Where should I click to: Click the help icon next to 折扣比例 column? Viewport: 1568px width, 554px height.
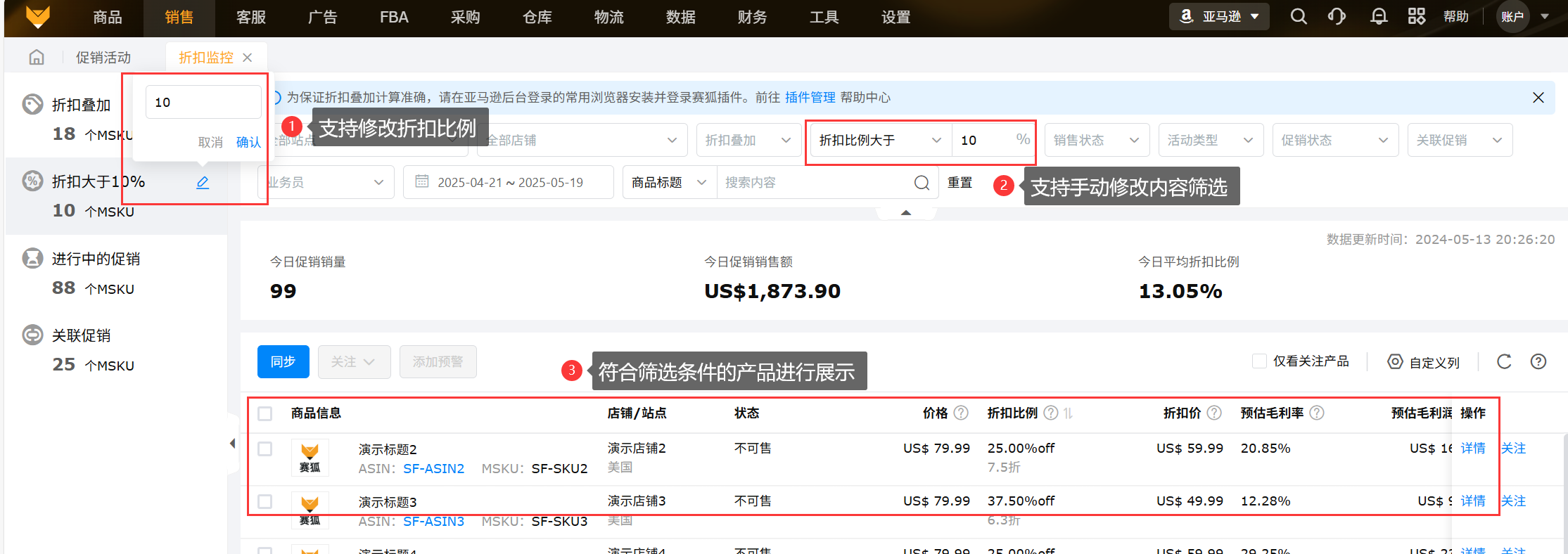click(x=1050, y=413)
